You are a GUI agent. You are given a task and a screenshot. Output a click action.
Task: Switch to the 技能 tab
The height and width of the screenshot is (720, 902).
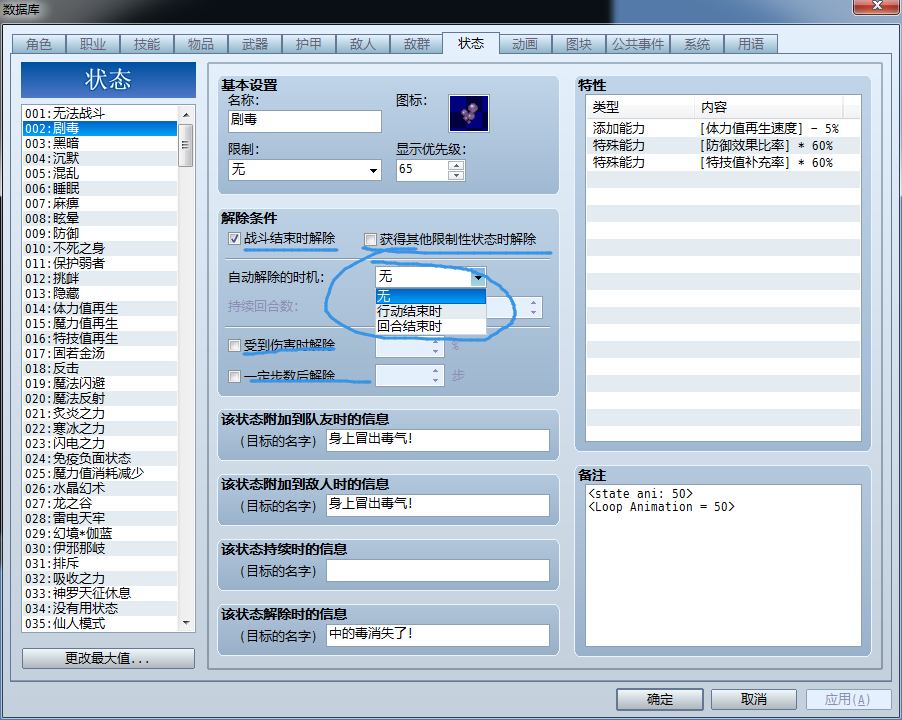click(147, 44)
